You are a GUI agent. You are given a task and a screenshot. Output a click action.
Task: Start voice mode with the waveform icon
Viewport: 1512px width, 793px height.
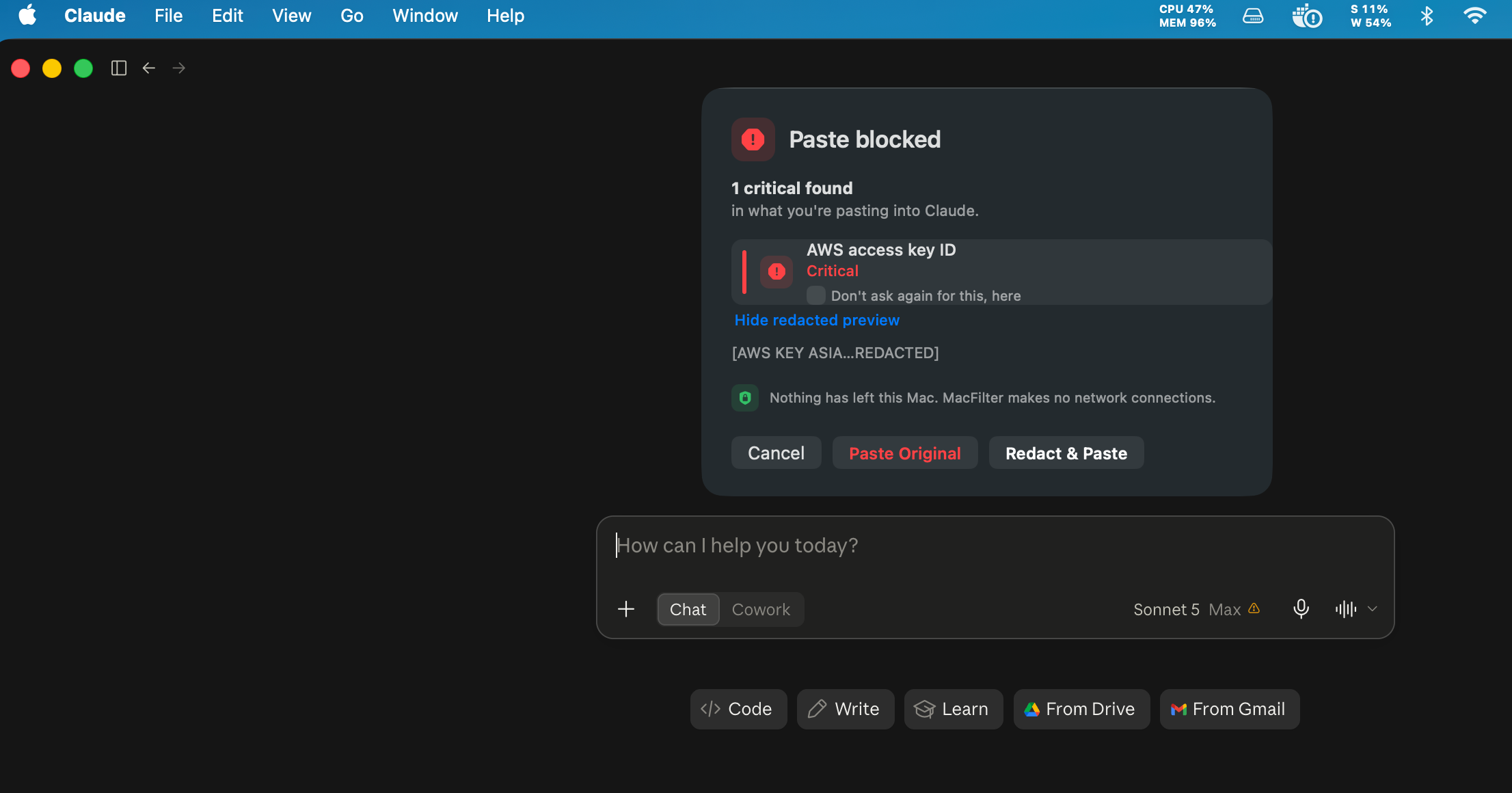(x=1346, y=609)
